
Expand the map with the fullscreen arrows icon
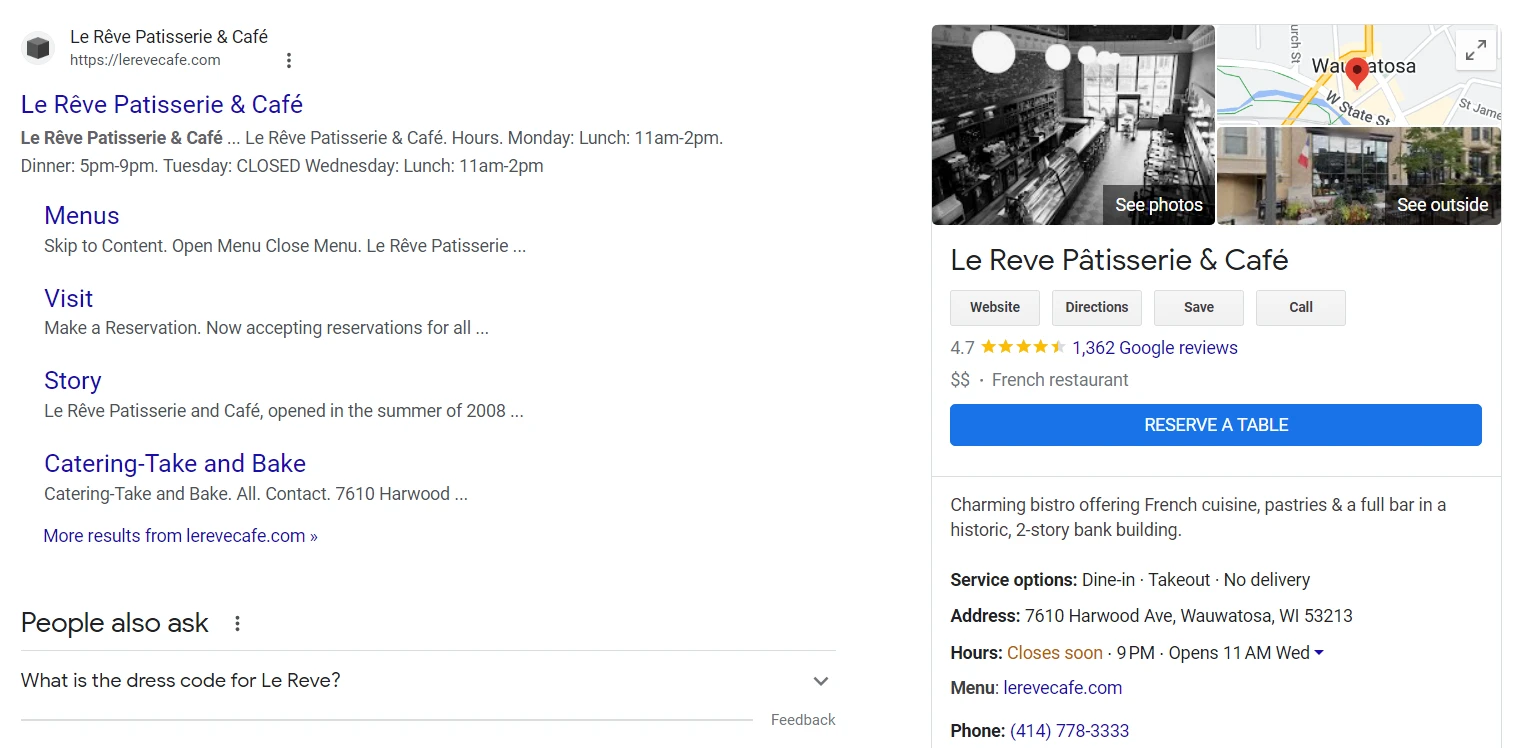pos(1476,50)
